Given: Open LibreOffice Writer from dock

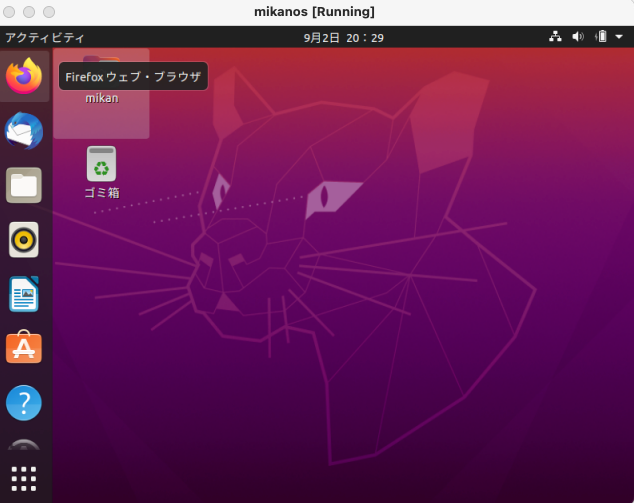Looking at the screenshot, I should point(24,294).
